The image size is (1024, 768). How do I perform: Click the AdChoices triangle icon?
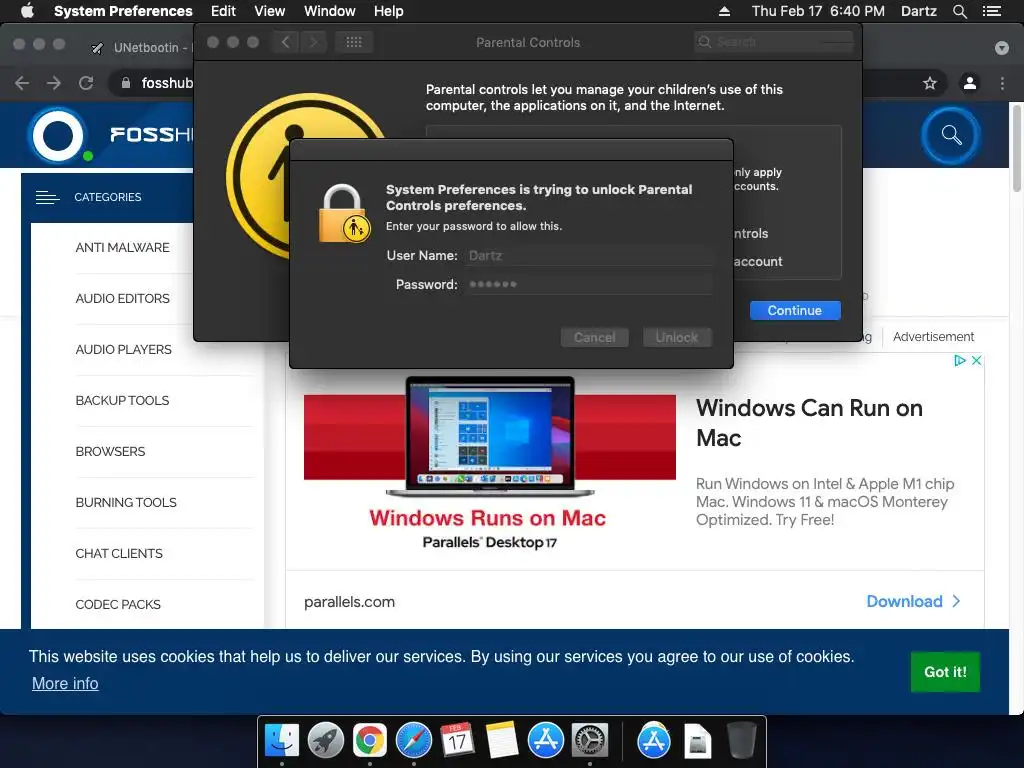[959, 360]
